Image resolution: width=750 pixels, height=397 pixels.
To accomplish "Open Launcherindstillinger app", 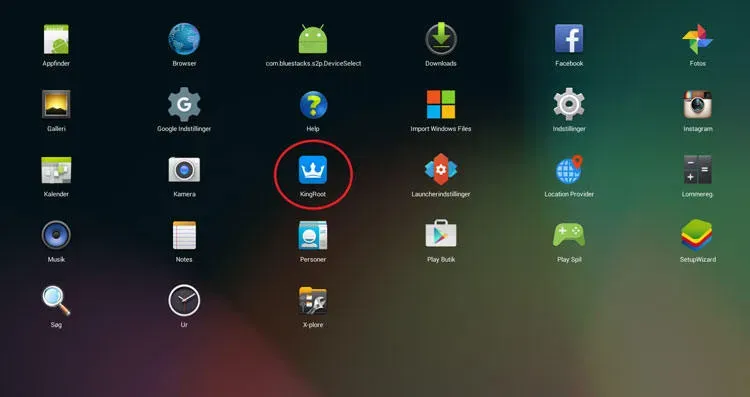I will tap(441, 169).
